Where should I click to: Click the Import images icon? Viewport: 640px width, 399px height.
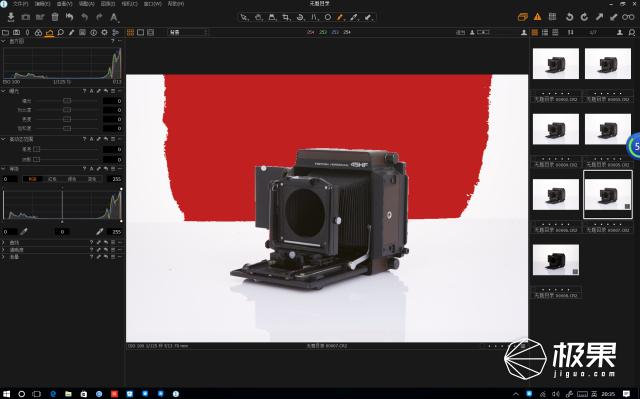tap(11, 17)
